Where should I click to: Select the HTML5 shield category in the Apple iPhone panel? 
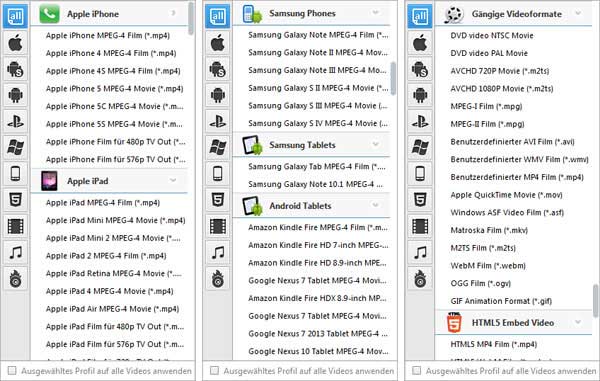coord(15,199)
